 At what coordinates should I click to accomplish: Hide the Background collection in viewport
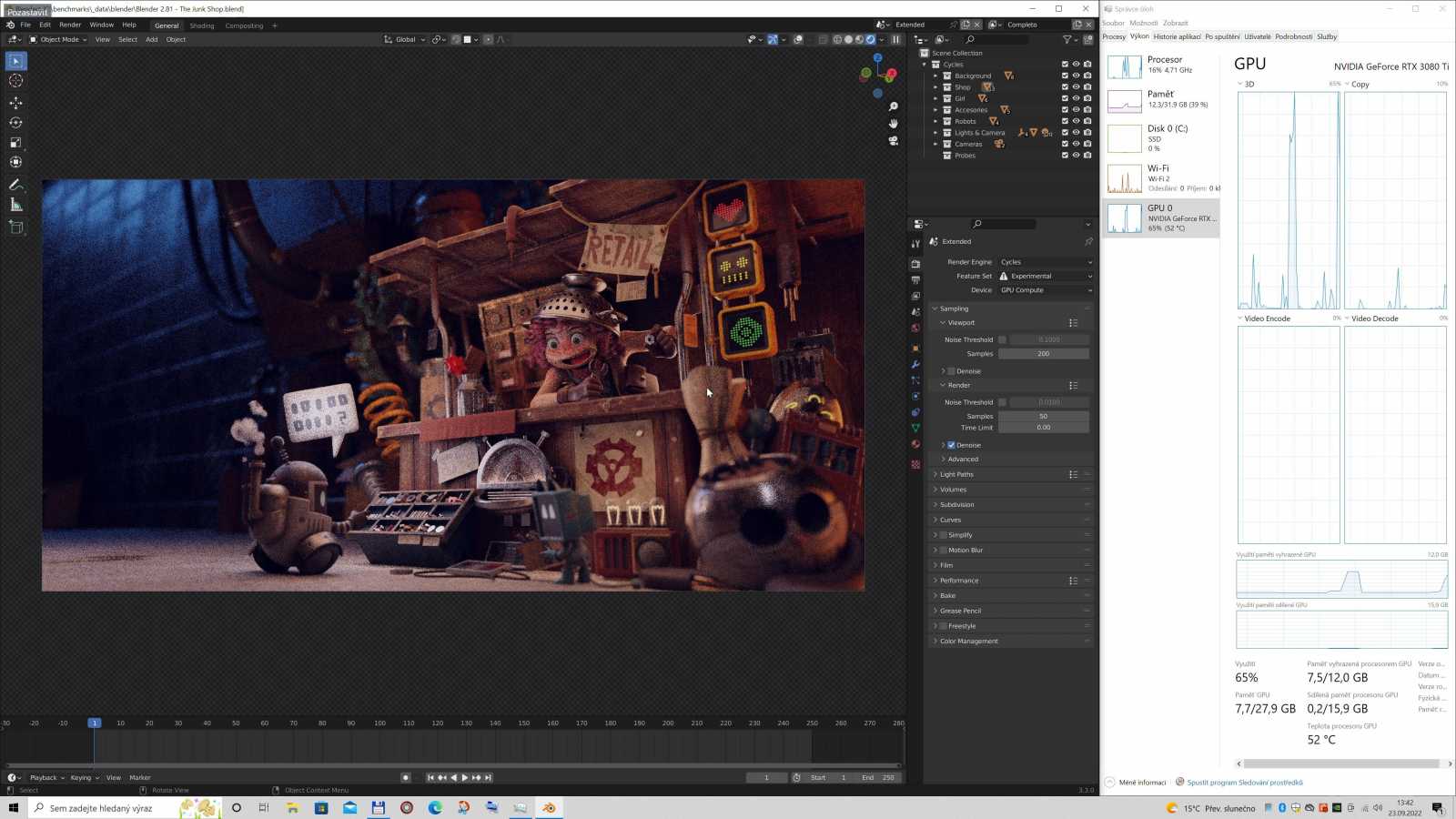(1076, 76)
